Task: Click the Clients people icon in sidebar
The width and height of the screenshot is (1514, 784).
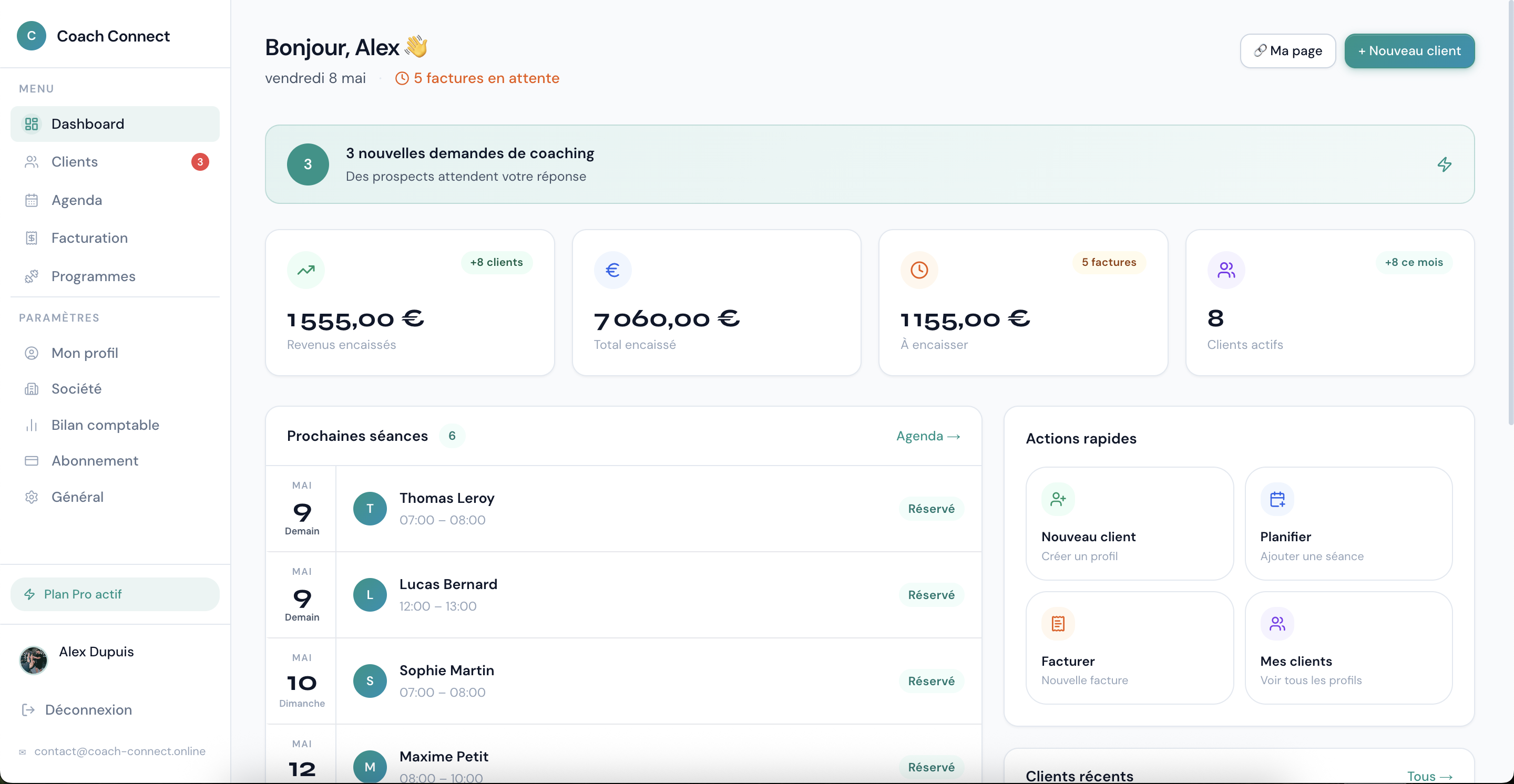Action: pos(32,162)
